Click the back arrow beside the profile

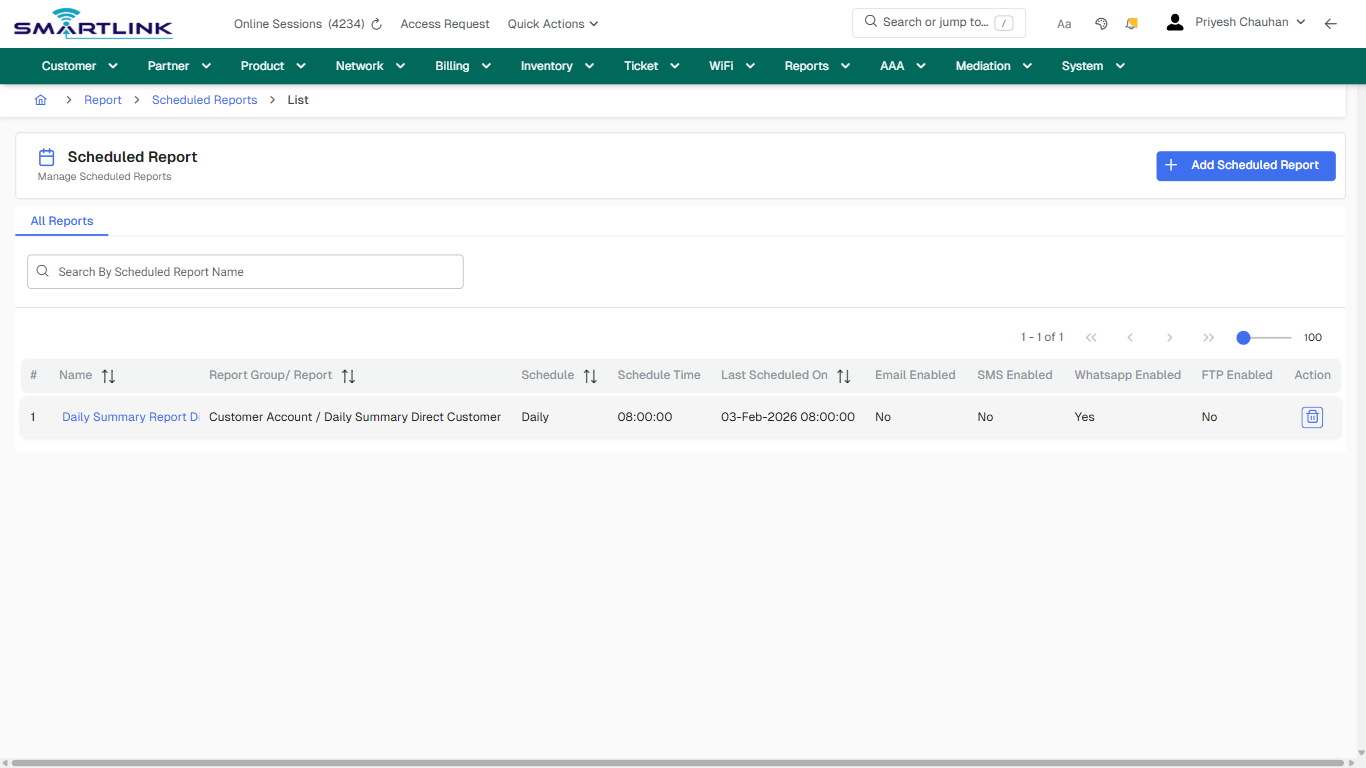1331,23
